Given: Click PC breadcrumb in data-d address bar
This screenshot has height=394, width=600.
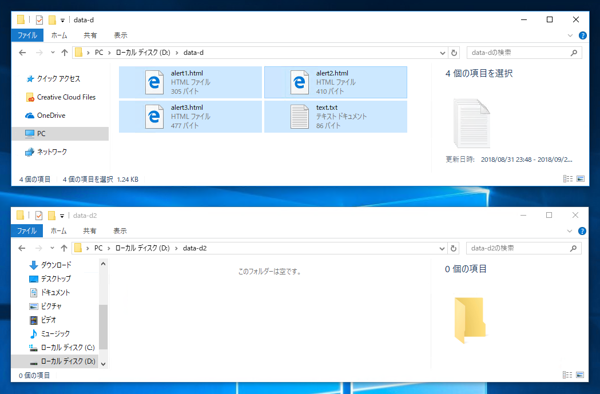Looking at the screenshot, I should coord(99,53).
